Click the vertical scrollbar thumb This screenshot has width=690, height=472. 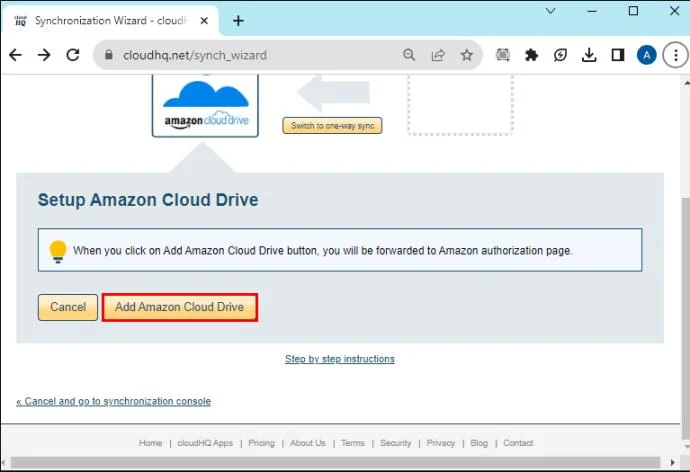point(685,317)
